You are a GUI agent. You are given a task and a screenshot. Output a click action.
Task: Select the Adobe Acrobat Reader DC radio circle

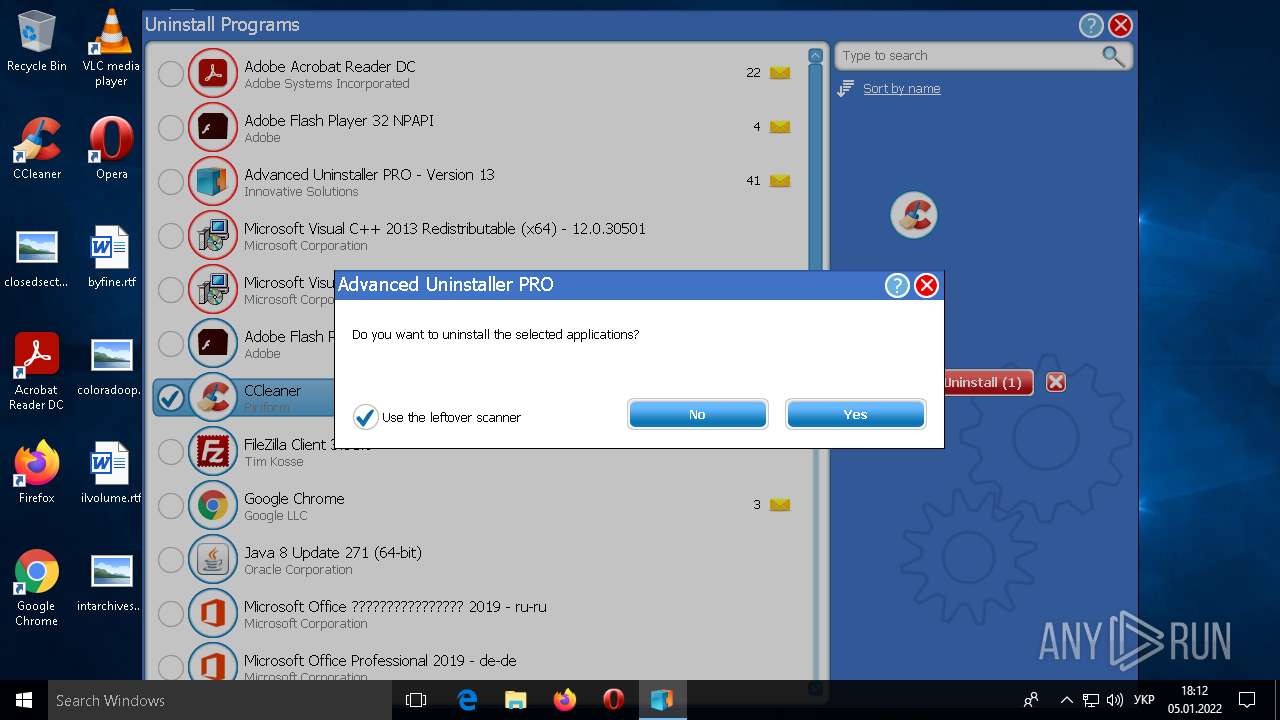171,73
